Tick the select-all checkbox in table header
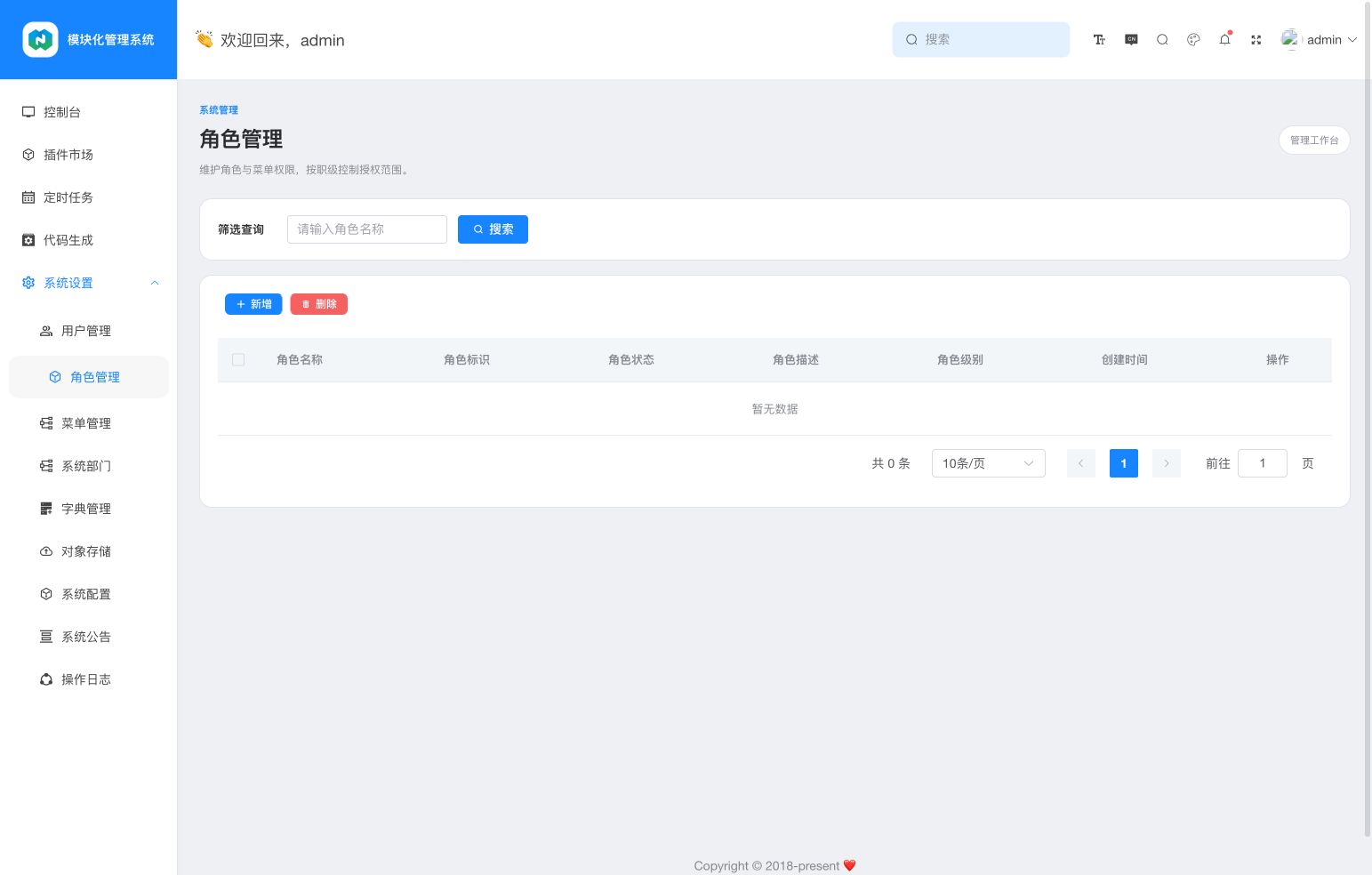1372x875 pixels. click(238, 360)
